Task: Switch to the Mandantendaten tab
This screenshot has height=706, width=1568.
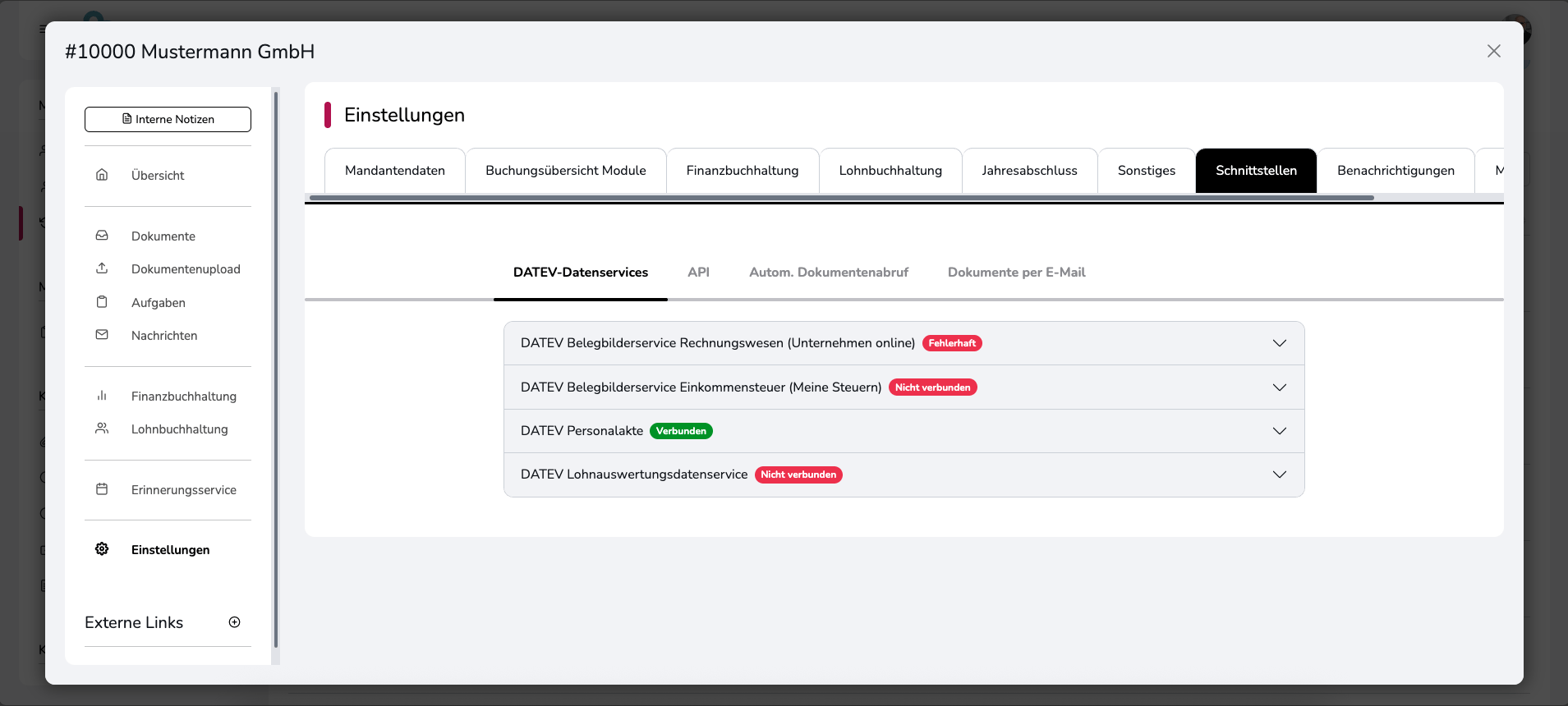Action: (x=395, y=171)
